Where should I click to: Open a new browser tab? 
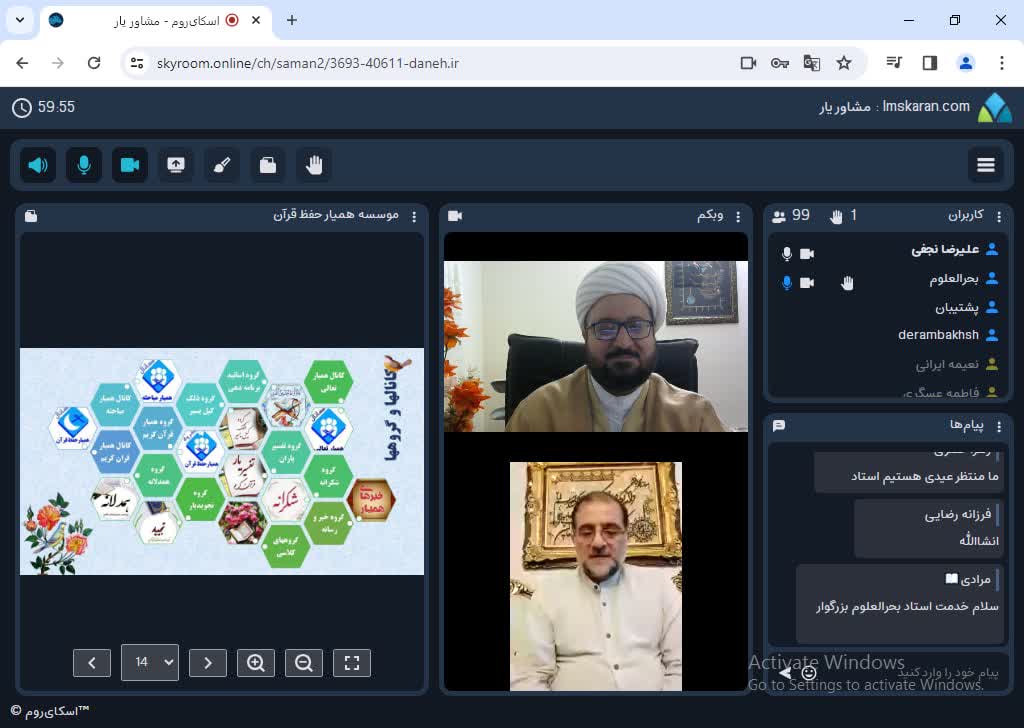(x=292, y=20)
